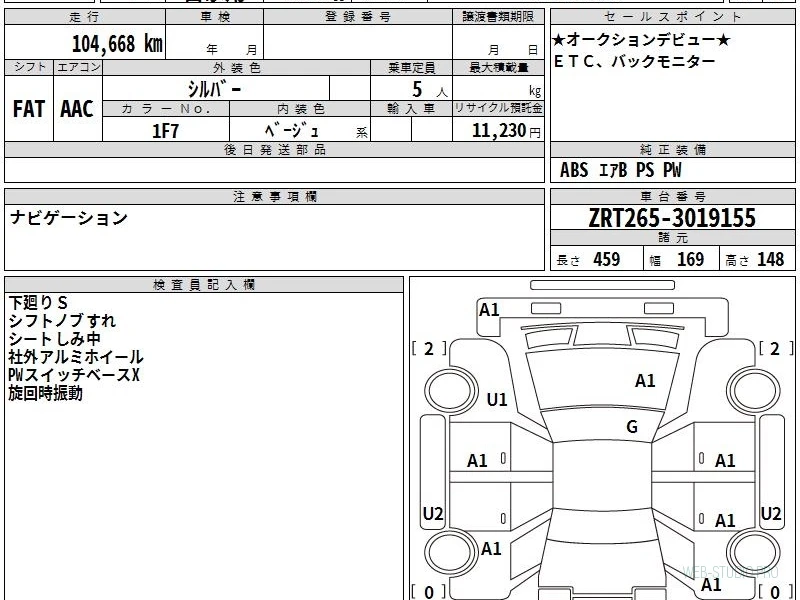The height and width of the screenshot is (600, 800).
Task: Select the seating capacity value 5 人
Action: [429, 90]
